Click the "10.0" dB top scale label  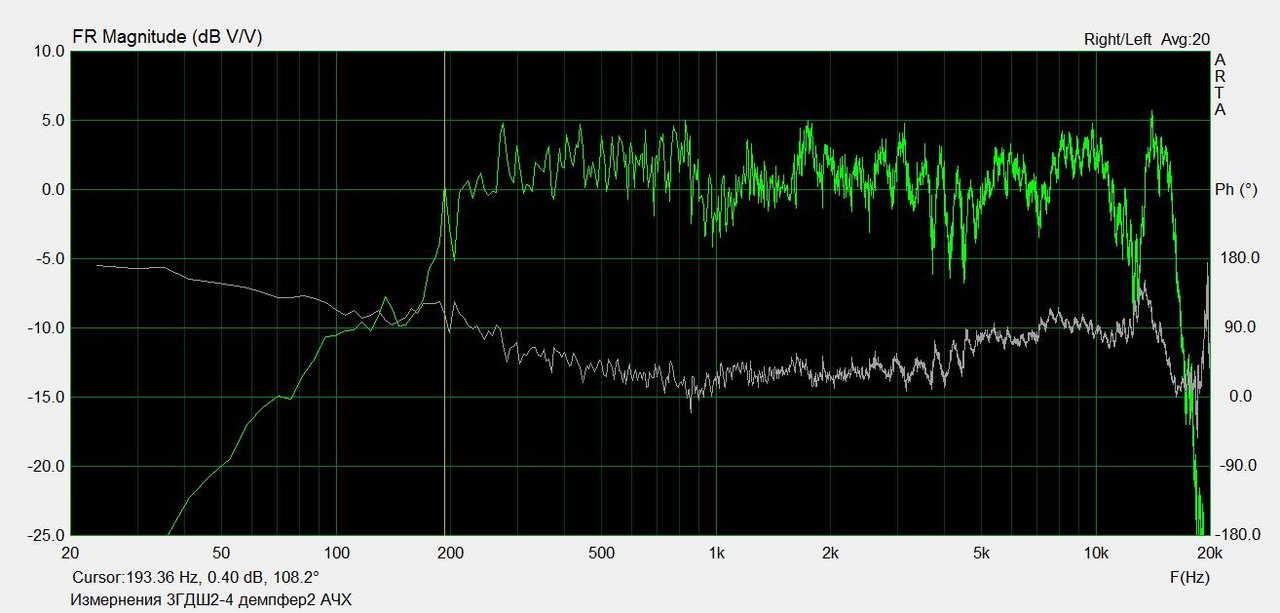tap(46, 52)
